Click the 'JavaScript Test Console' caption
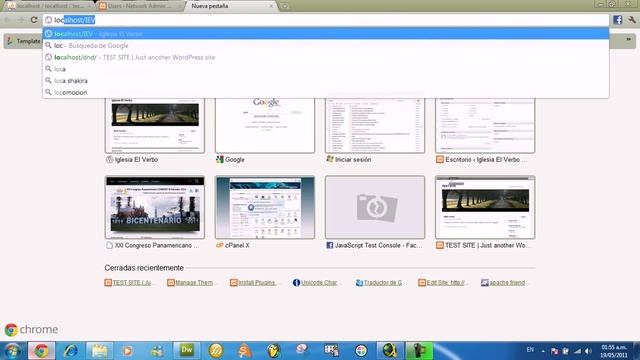 pos(378,245)
